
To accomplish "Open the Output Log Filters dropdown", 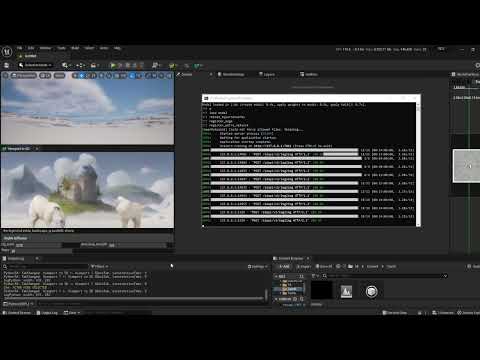I will click(100, 267).
